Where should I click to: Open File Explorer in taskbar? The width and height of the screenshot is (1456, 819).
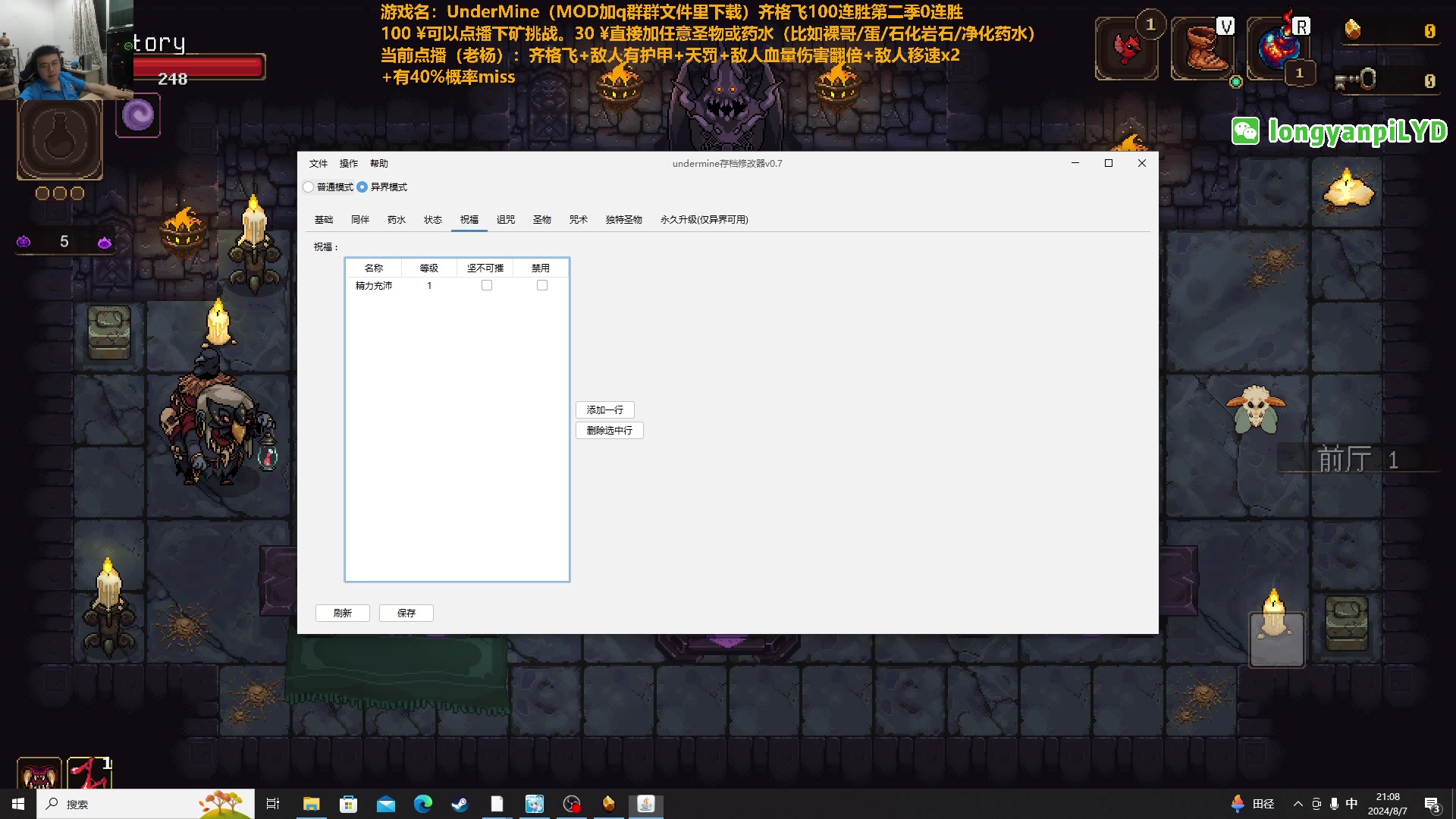(311, 804)
